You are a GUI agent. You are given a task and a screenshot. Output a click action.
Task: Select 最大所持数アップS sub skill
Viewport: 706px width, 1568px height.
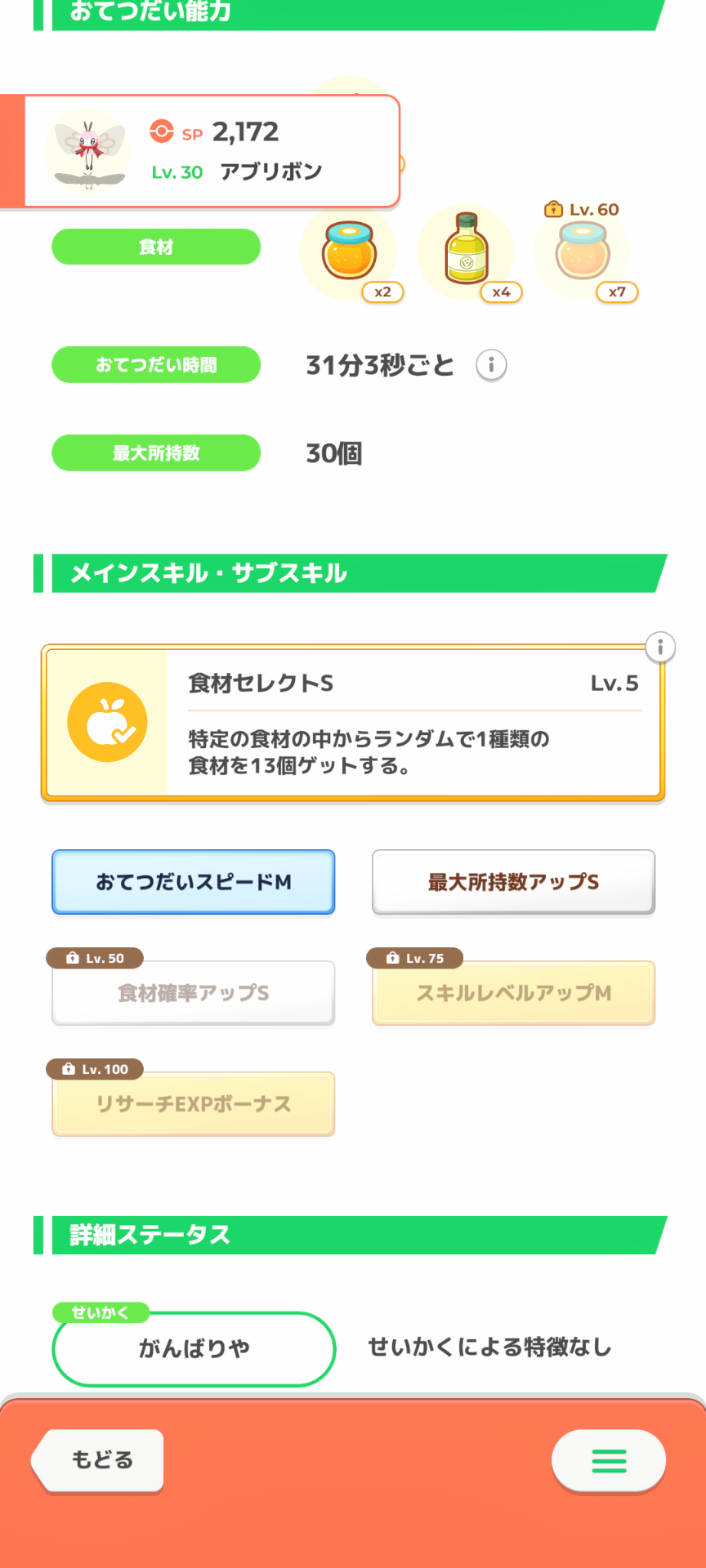point(513,882)
